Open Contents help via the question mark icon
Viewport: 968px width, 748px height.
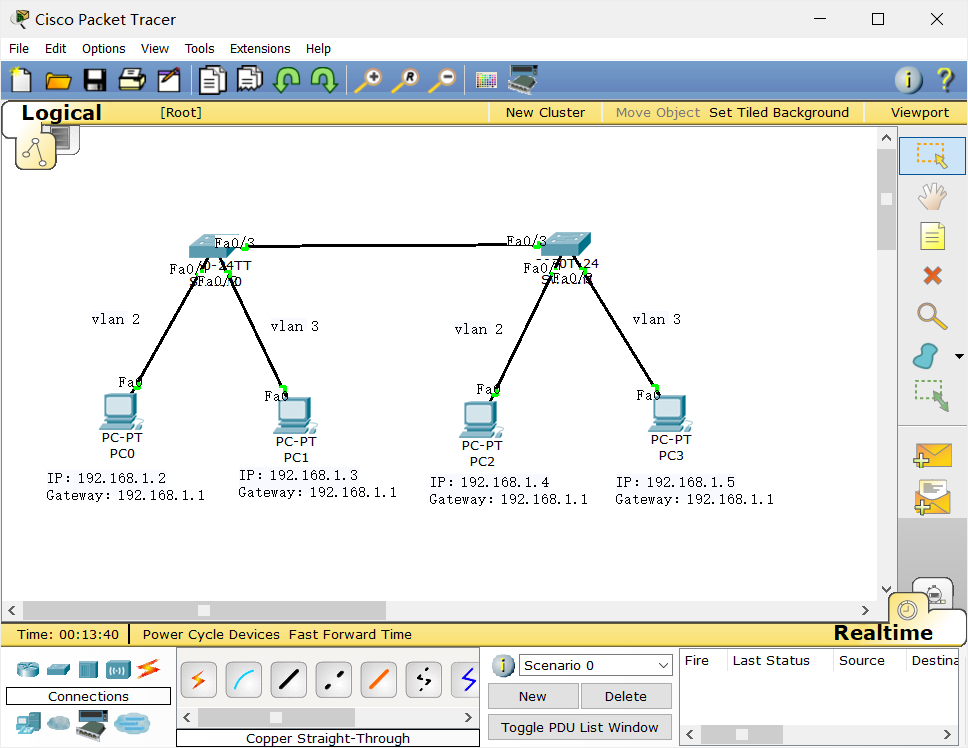click(x=945, y=80)
